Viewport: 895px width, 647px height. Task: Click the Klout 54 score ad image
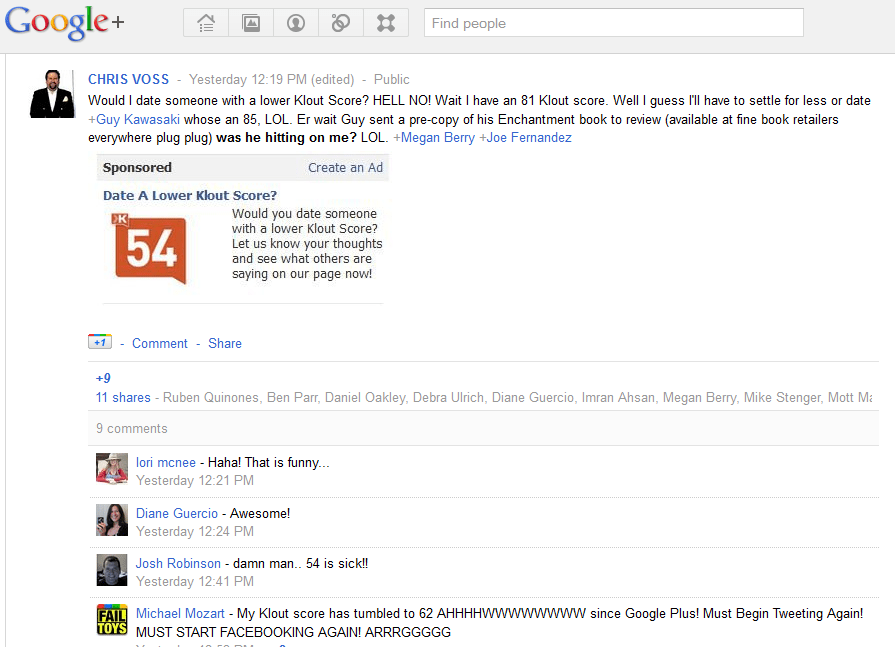pyautogui.click(x=150, y=248)
